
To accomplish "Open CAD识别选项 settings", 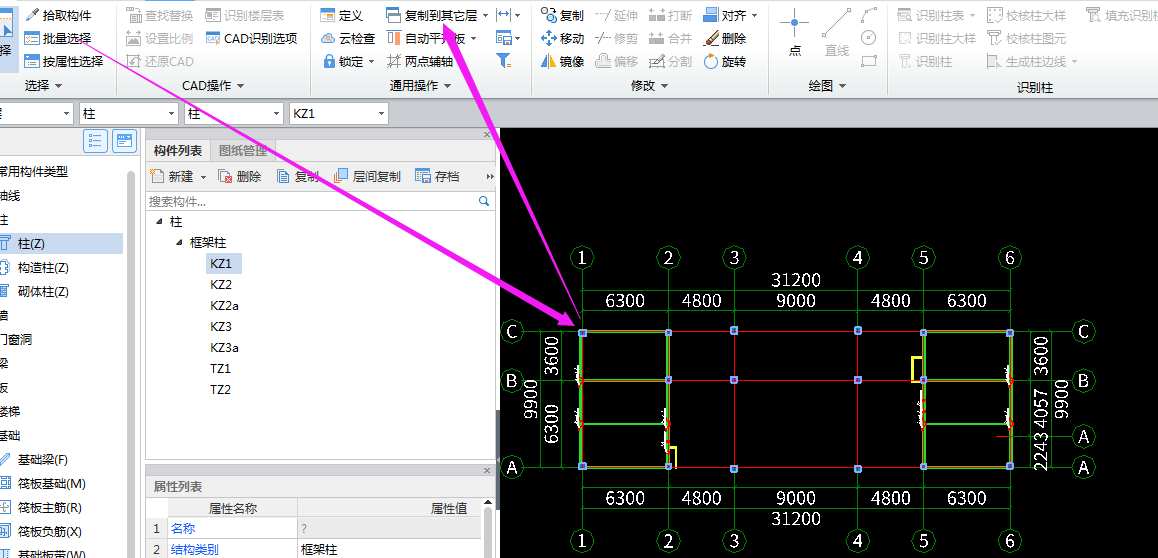I will click(x=251, y=38).
